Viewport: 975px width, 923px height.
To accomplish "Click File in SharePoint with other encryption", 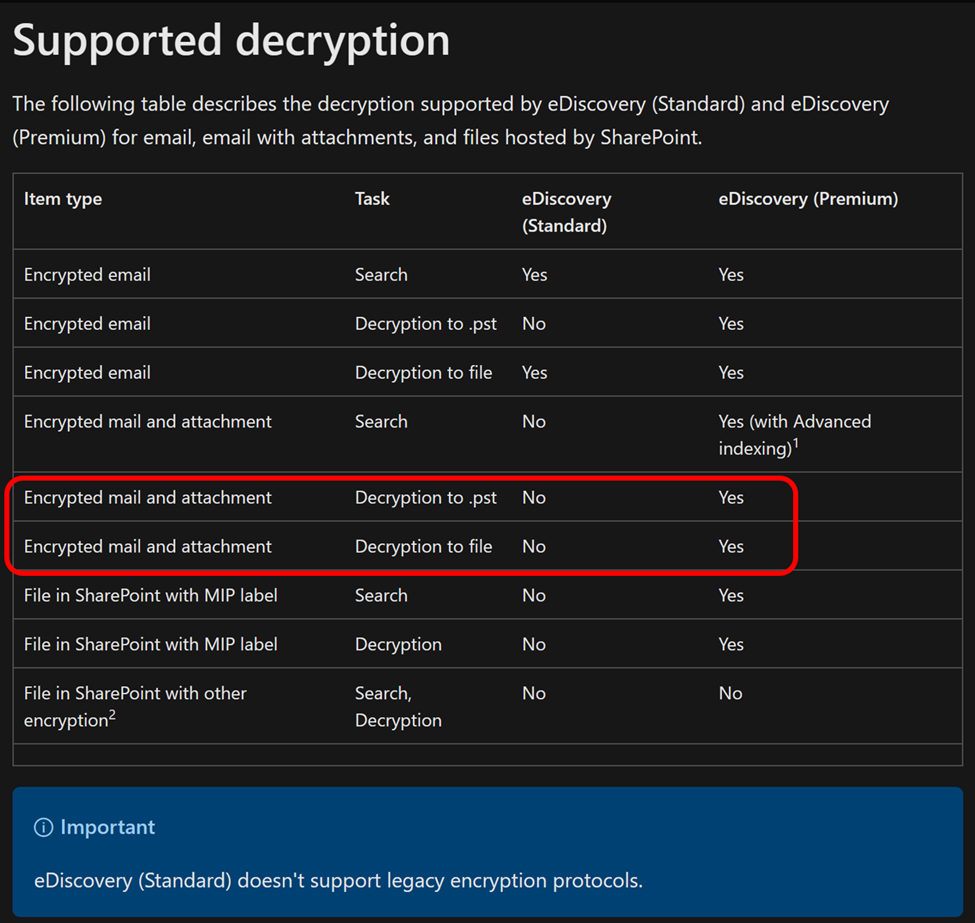I will point(135,706).
